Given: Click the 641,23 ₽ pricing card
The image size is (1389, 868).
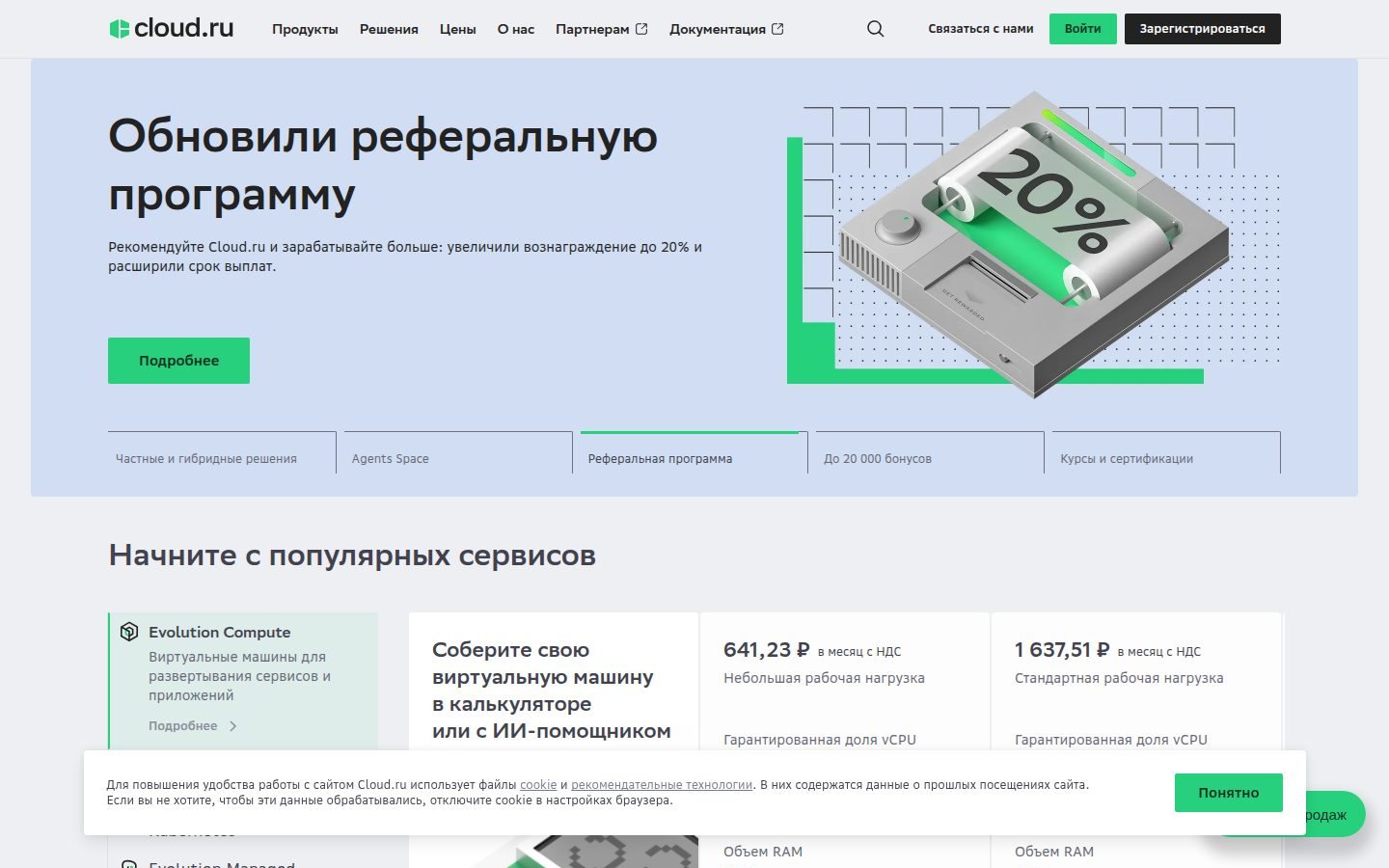Looking at the screenshot, I should pyautogui.click(x=844, y=740).
